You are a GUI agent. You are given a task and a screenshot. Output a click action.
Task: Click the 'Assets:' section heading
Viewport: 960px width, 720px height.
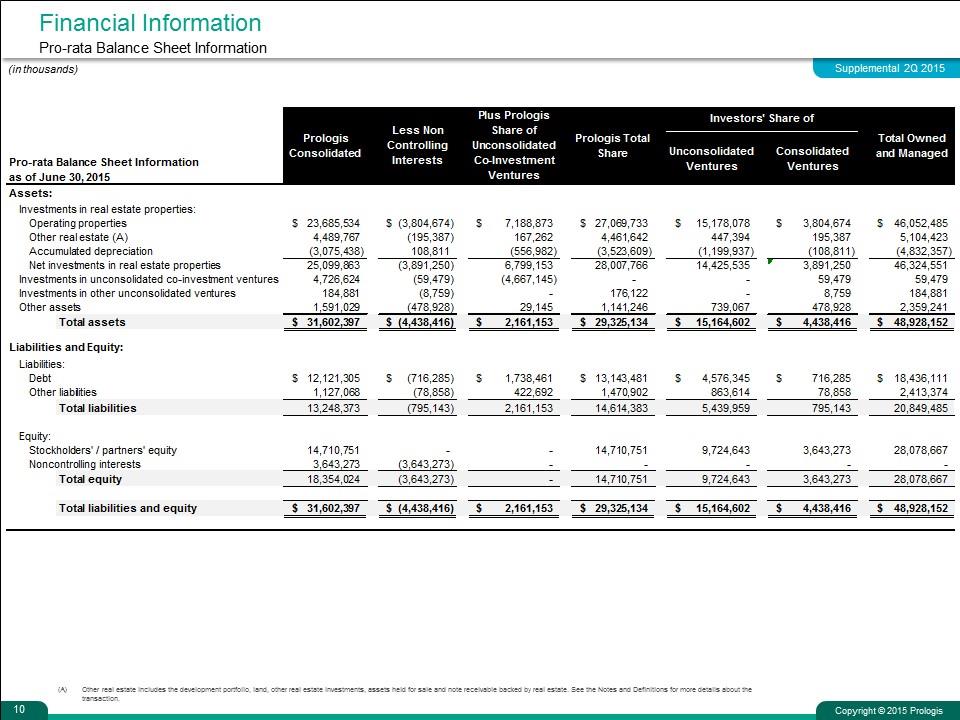(31, 193)
